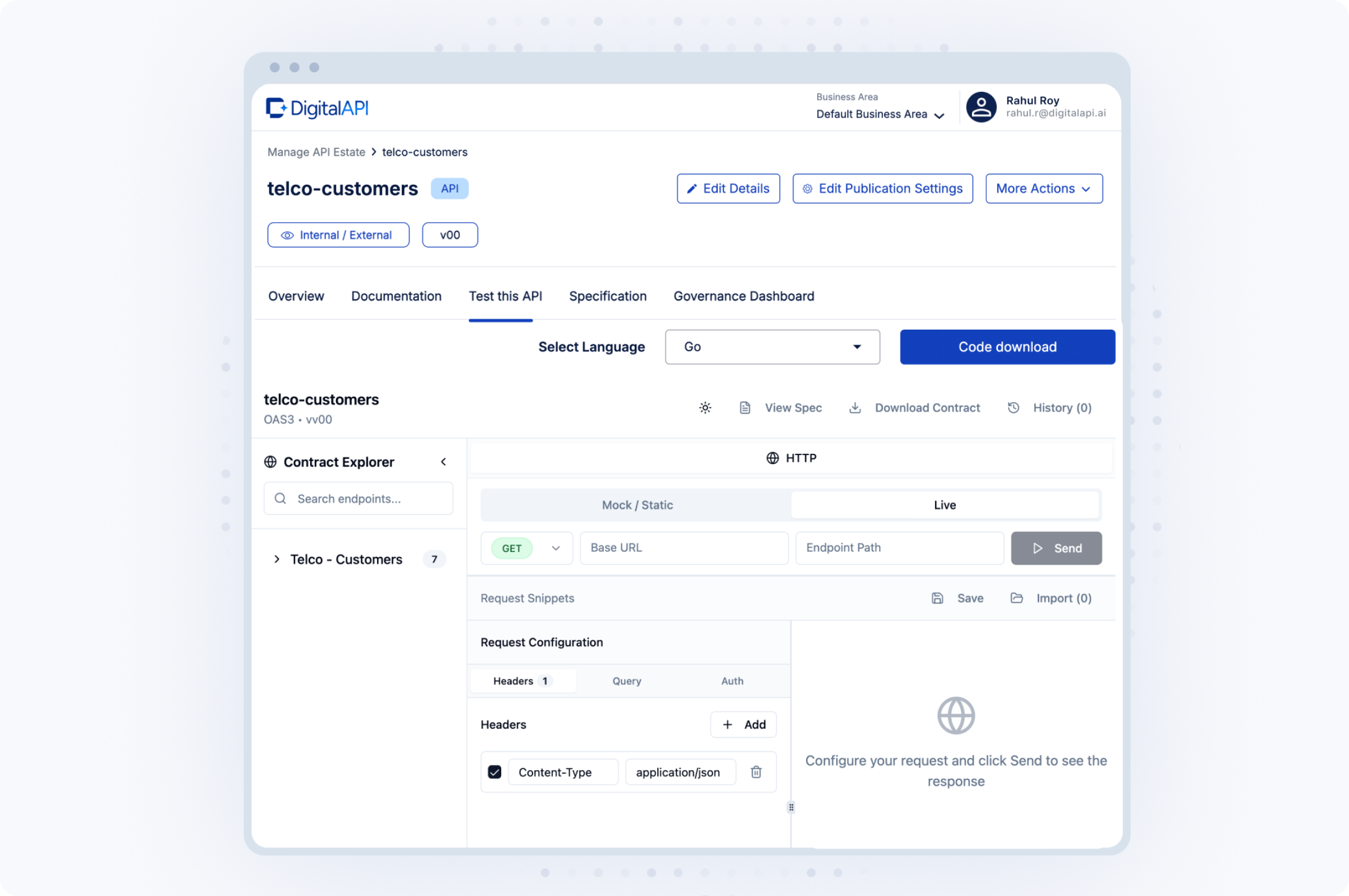Viewport: 1349px width, 896px height.
Task: Switch to the Specification tab
Action: 608,296
